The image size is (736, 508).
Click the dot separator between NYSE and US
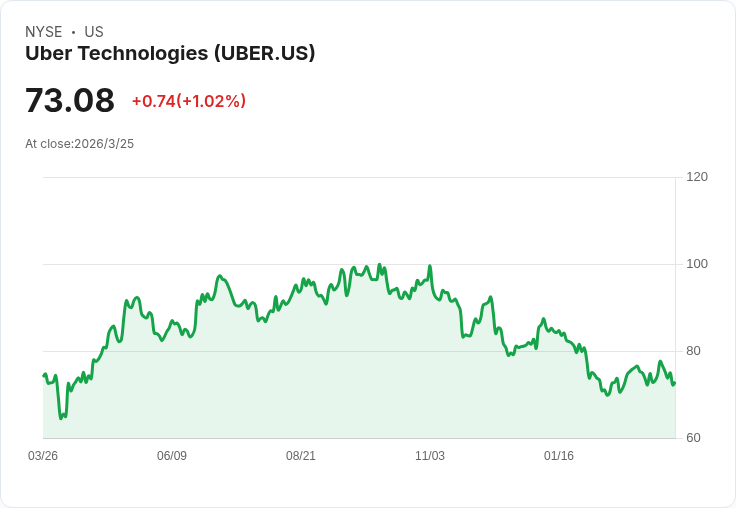click(73, 33)
